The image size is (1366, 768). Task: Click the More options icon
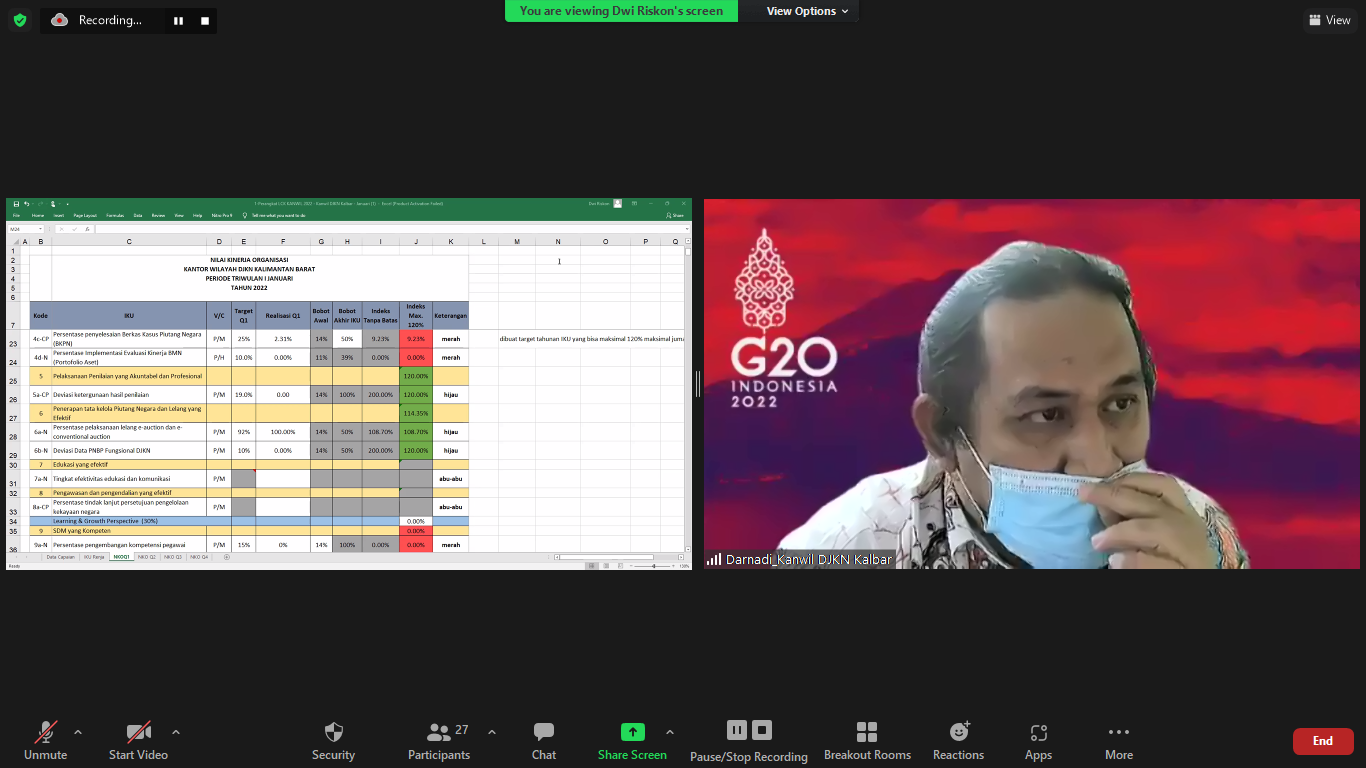(1119, 732)
